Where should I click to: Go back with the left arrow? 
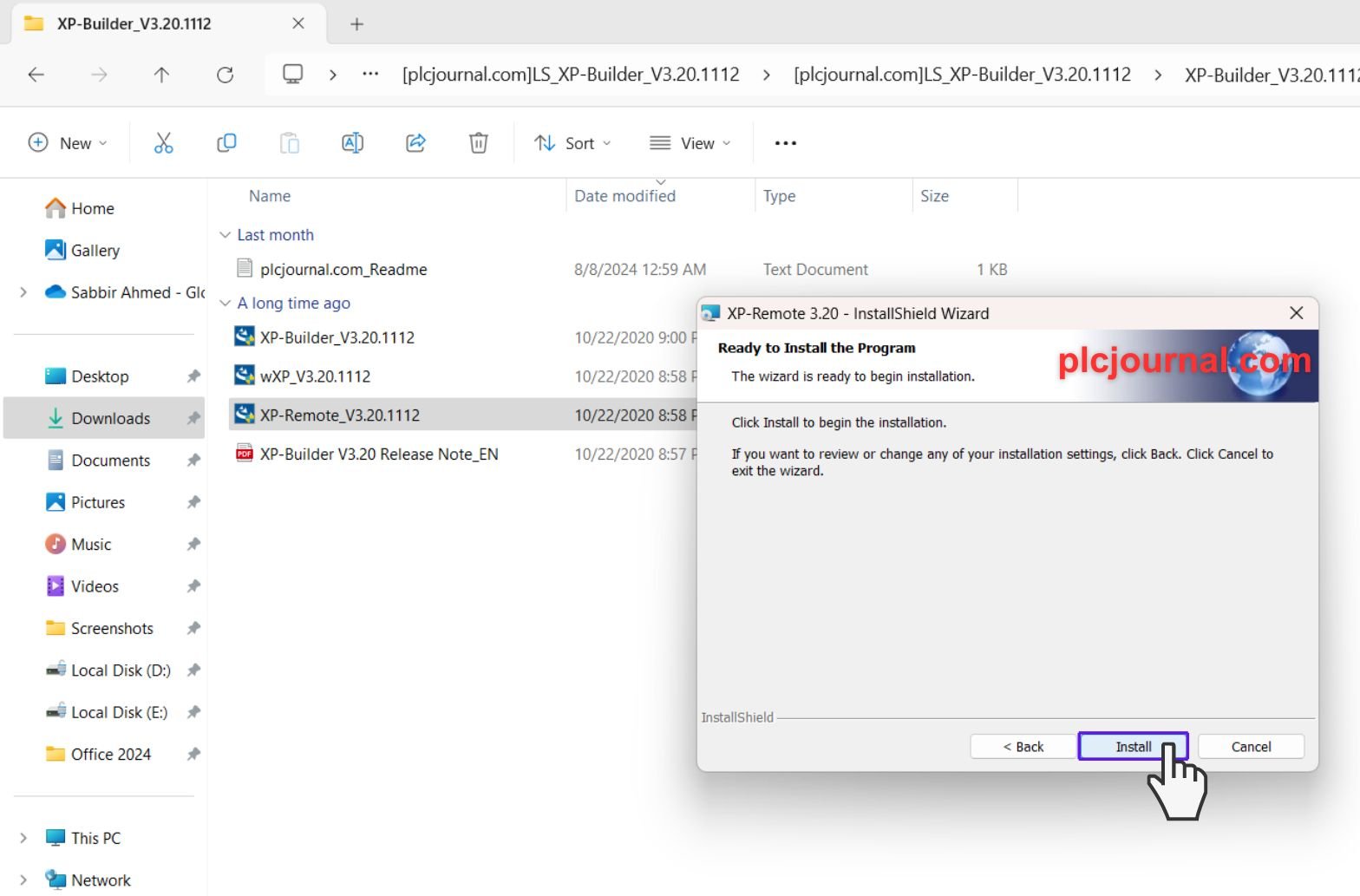(36, 75)
